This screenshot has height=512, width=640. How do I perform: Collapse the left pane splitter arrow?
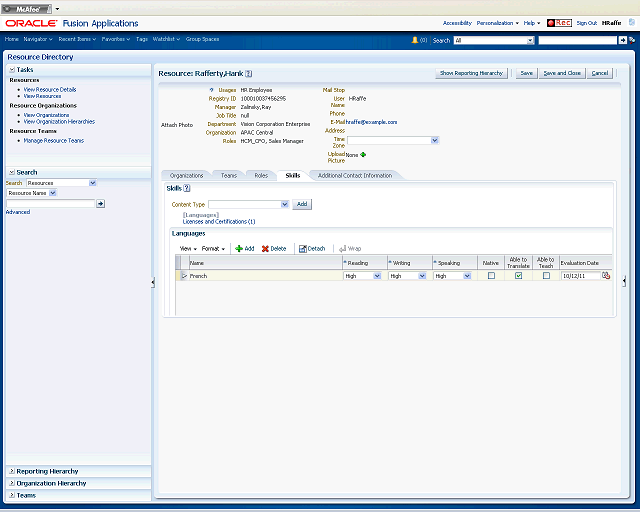click(x=153, y=282)
